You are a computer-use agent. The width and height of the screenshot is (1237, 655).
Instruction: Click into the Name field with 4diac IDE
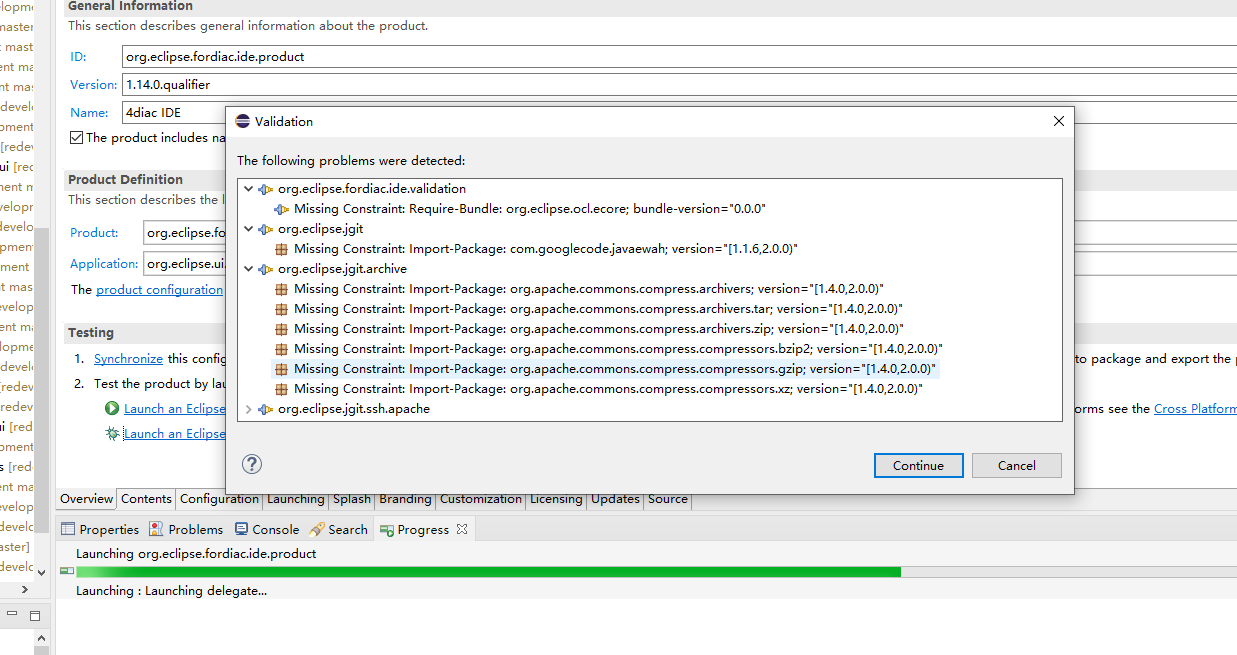[175, 112]
